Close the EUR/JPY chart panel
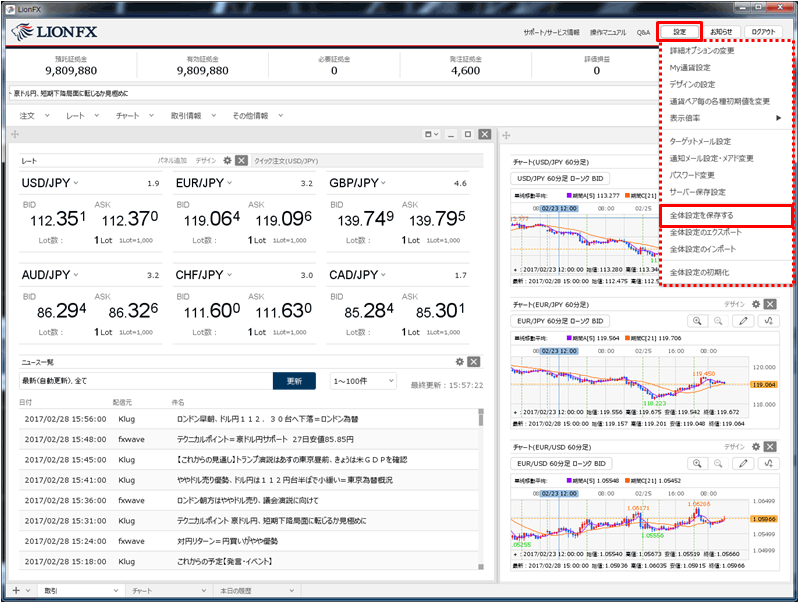This screenshot has width=799, height=603. click(770, 304)
